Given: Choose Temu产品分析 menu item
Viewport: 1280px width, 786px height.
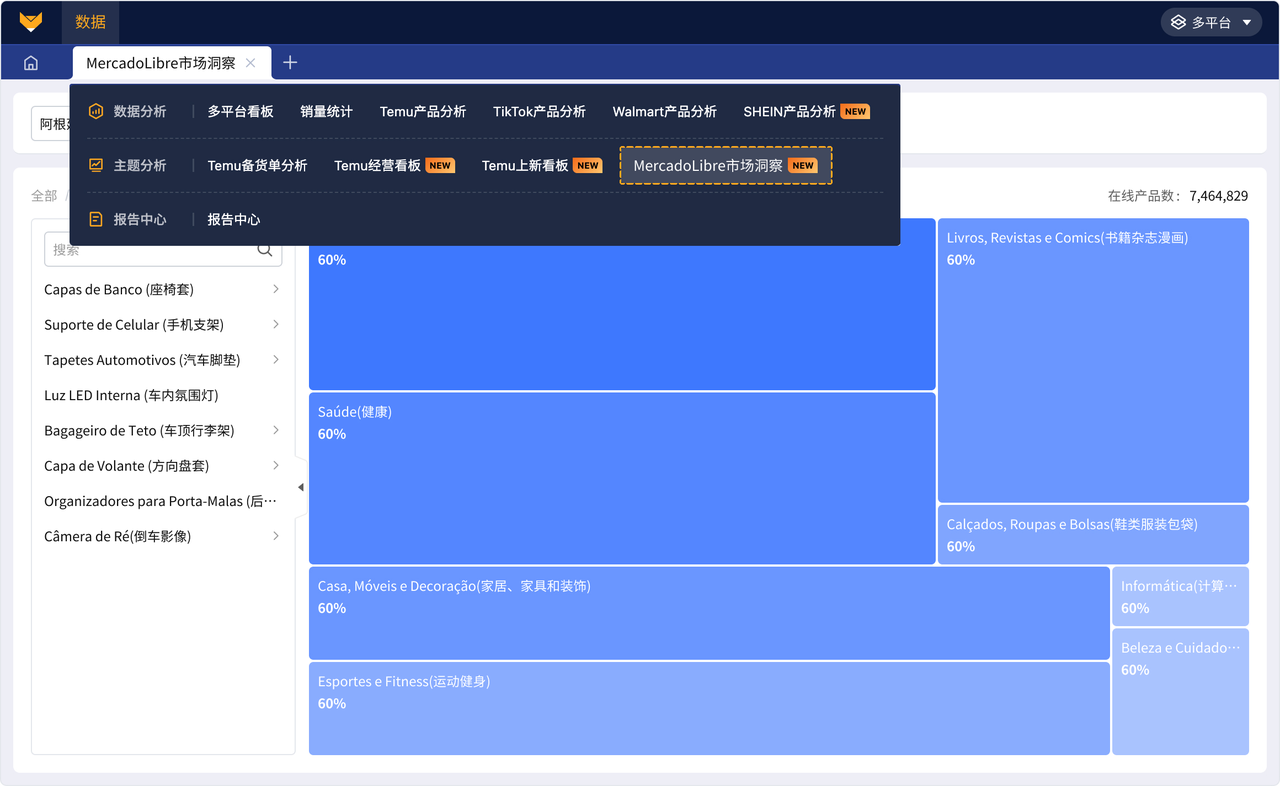Looking at the screenshot, I should (x=423, y=111).
